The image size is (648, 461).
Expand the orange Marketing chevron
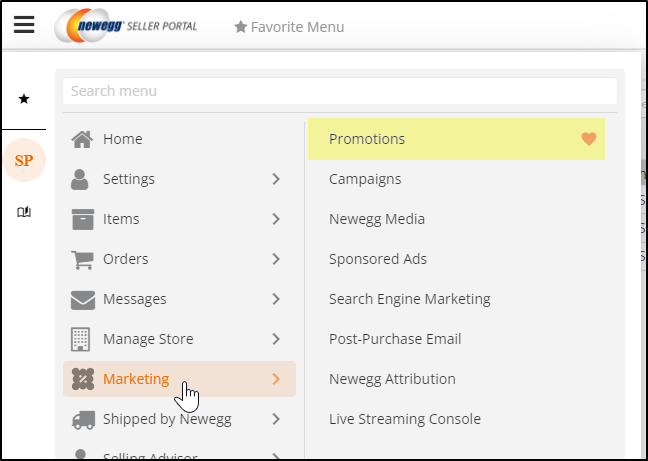point(276,379)
